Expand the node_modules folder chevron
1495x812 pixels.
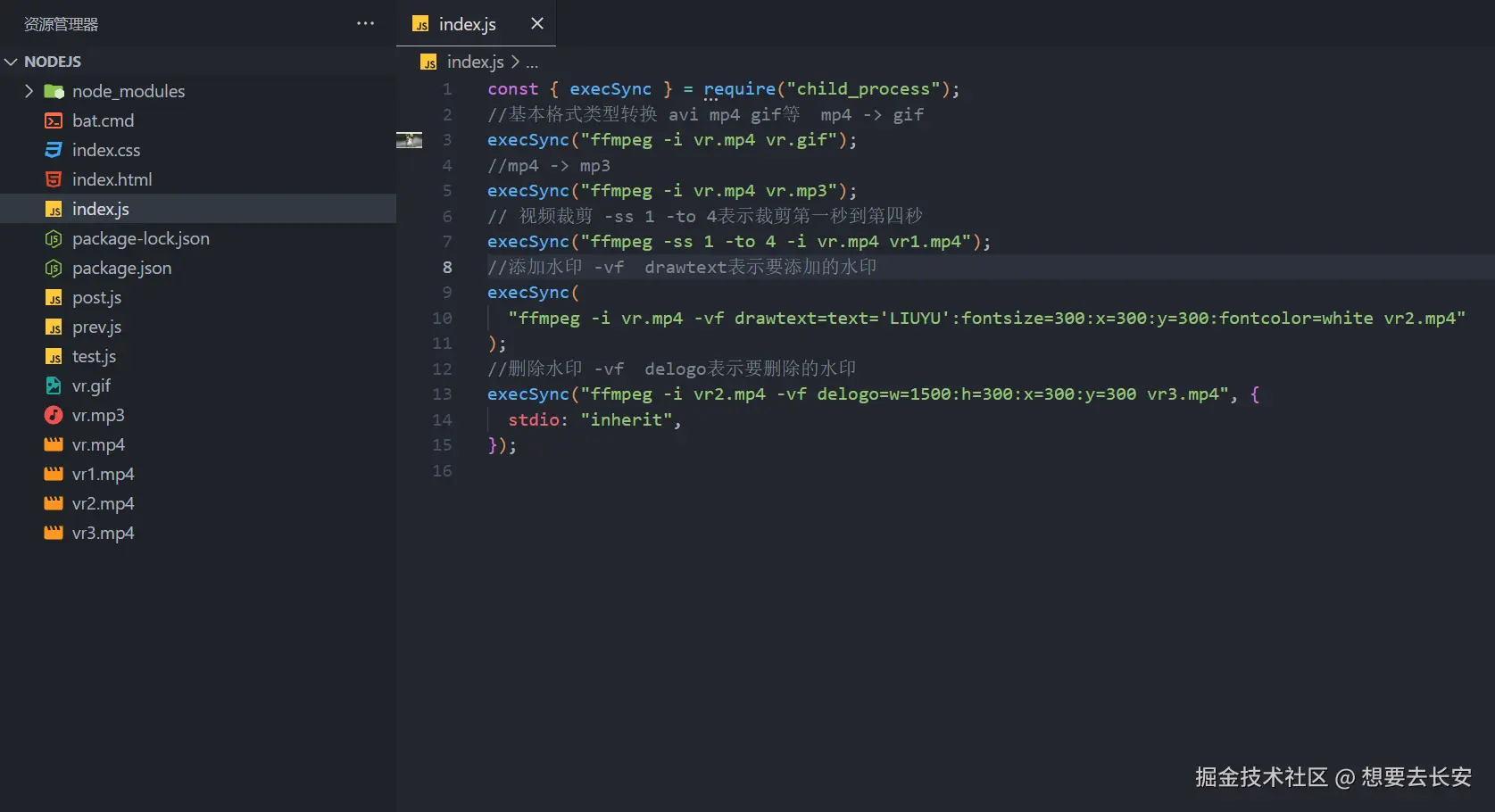coord(29,91)
